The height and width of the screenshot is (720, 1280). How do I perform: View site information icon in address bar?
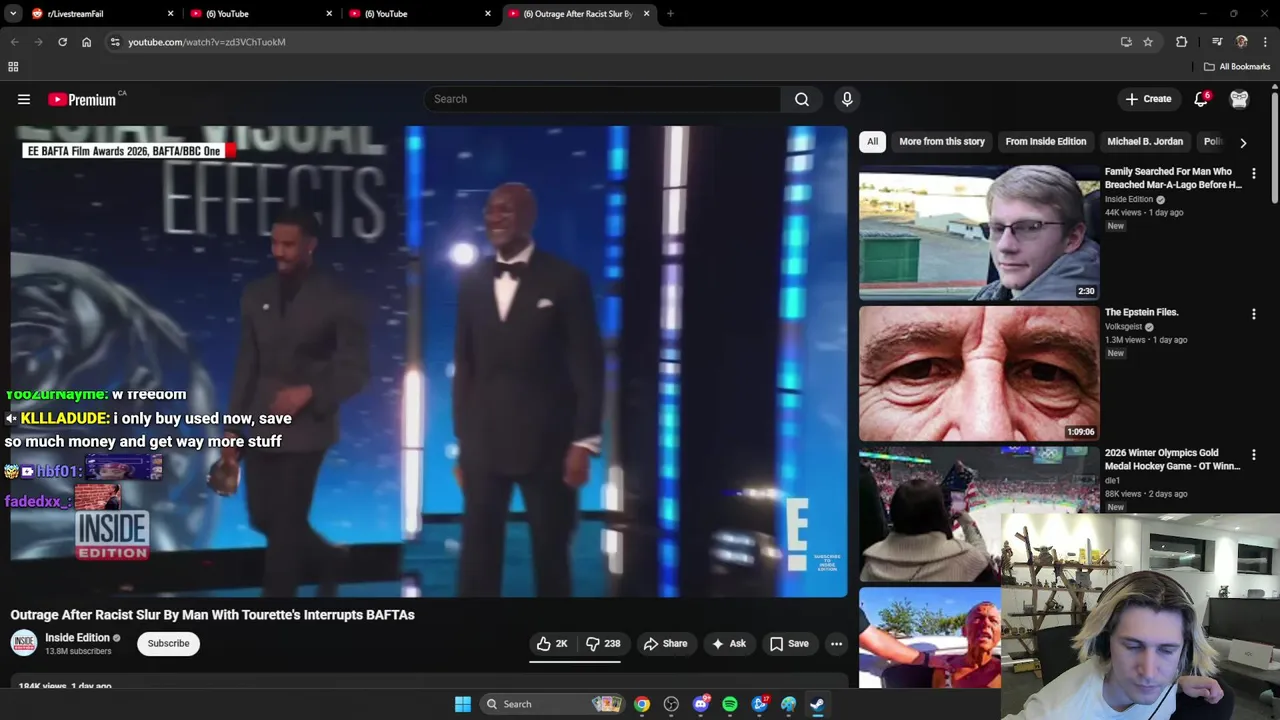click(115, 42)
